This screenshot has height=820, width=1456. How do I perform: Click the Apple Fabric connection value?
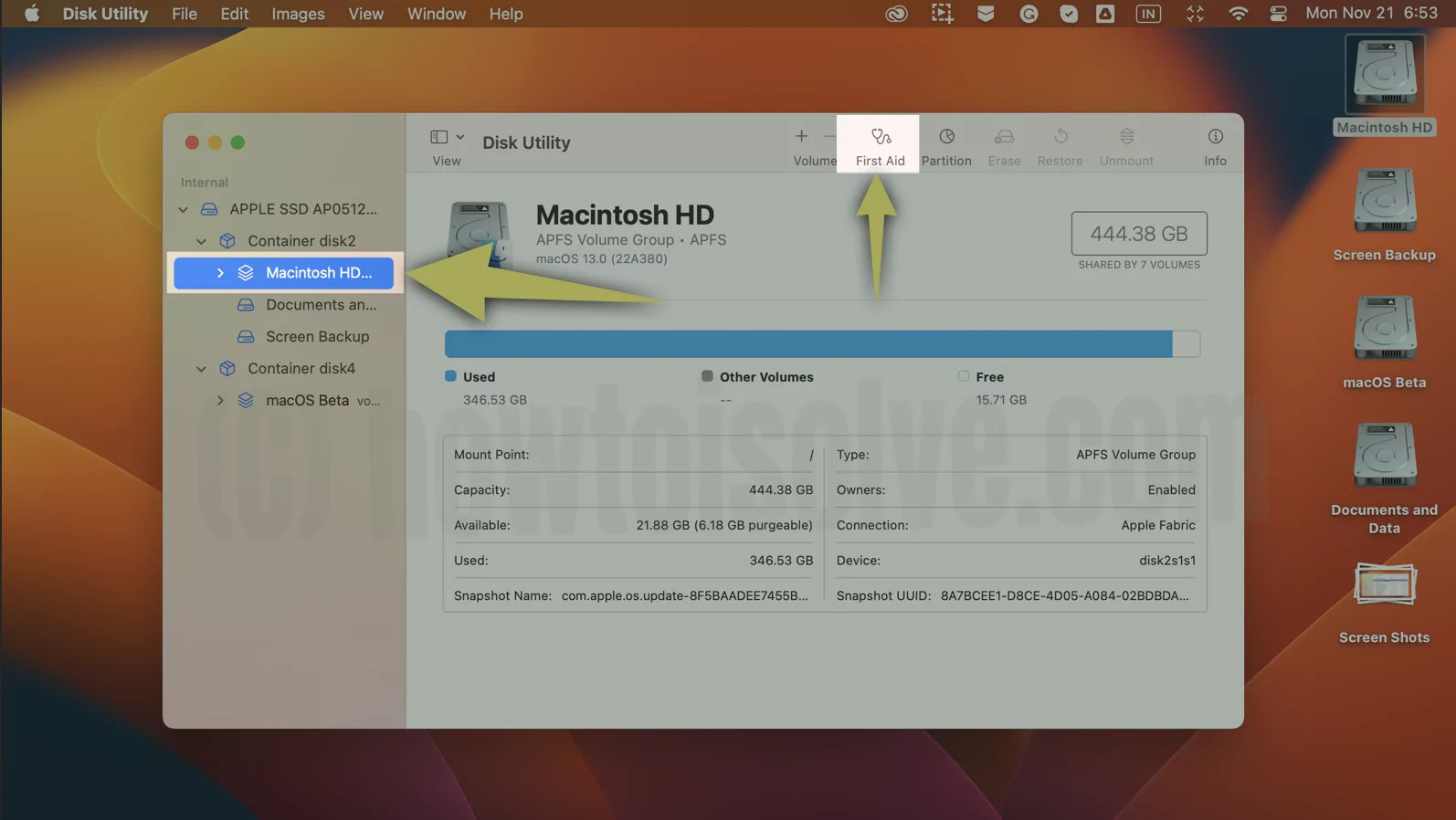pyautogui.click(x=1158, y=525)
